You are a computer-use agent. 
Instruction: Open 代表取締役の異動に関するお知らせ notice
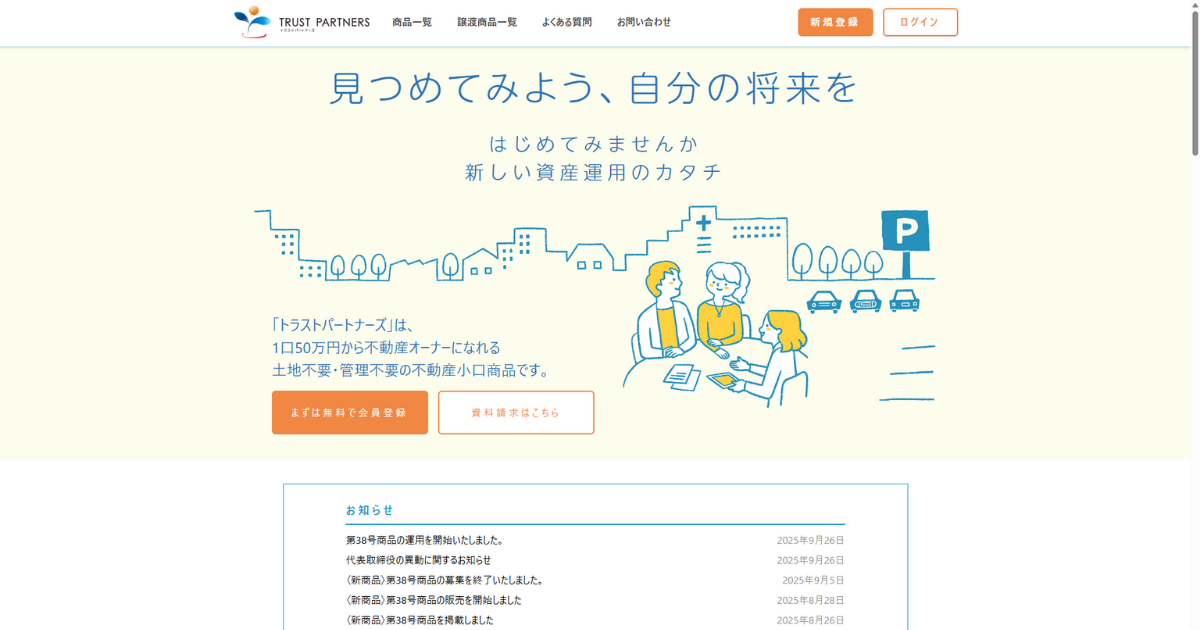tap(418, 560)
